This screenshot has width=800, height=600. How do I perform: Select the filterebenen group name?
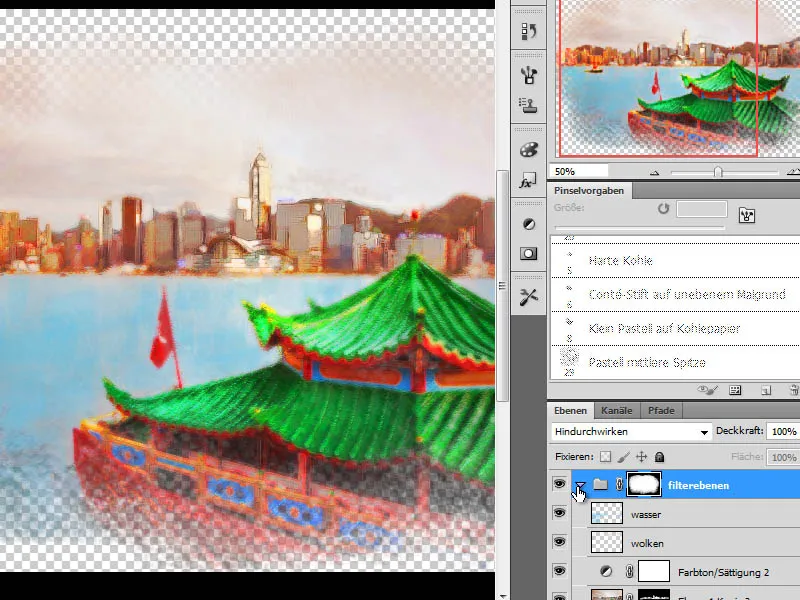coord(698,486)
